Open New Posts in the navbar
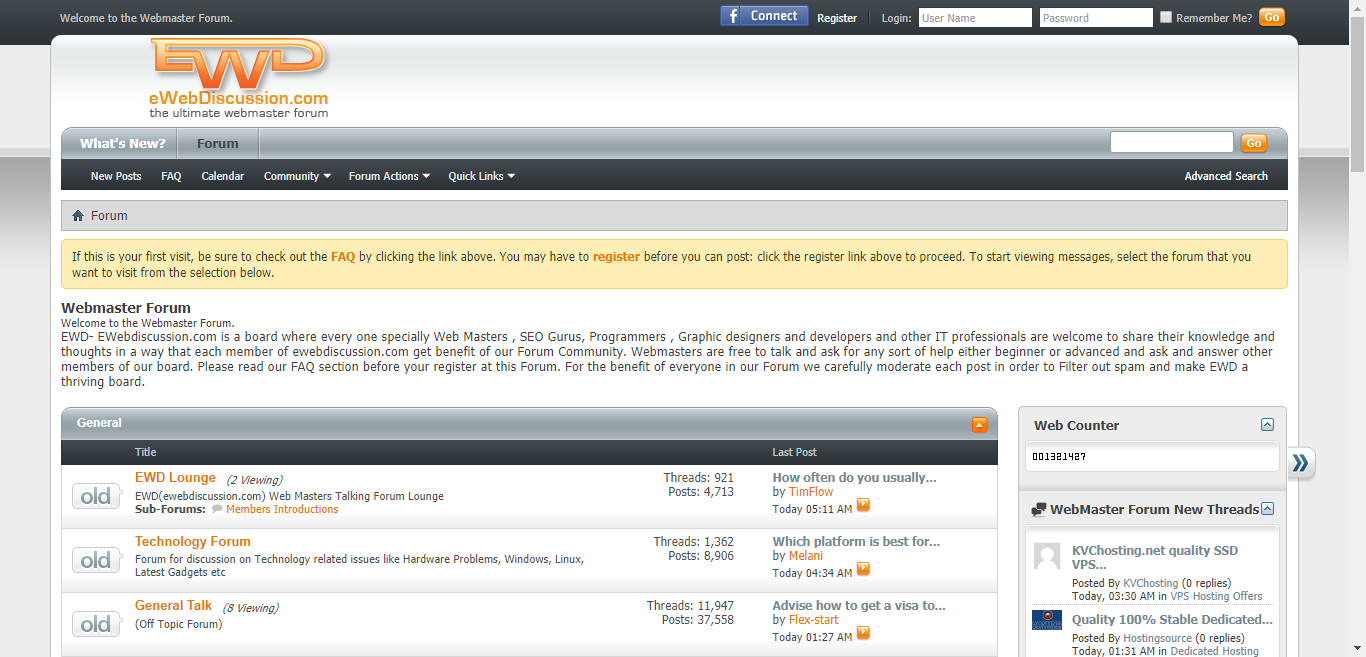Image resolution: width=1366 pixels, height=657 pixels. [x=116, y=176]
